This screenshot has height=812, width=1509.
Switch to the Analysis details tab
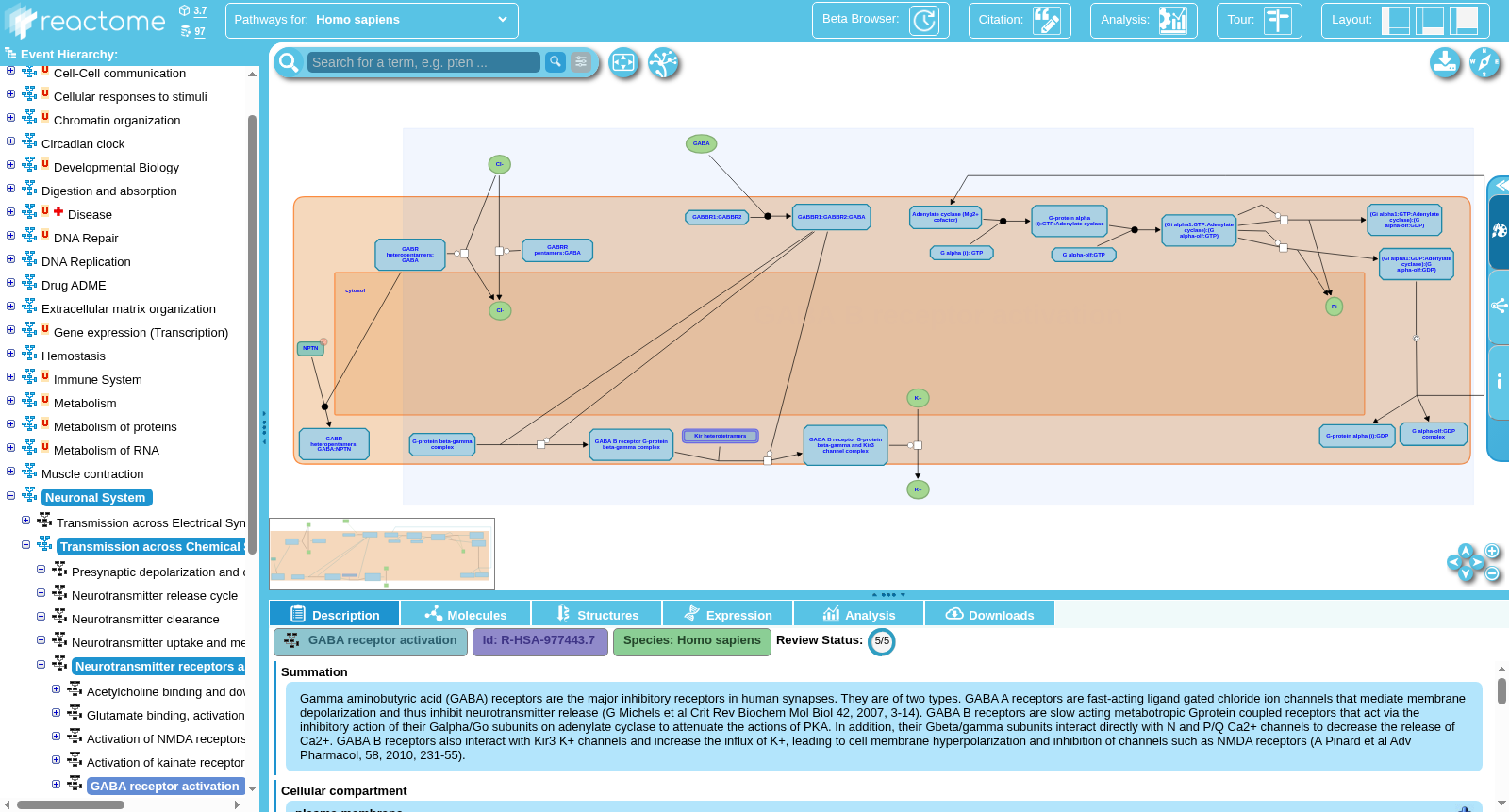click(x=859, y=614)
